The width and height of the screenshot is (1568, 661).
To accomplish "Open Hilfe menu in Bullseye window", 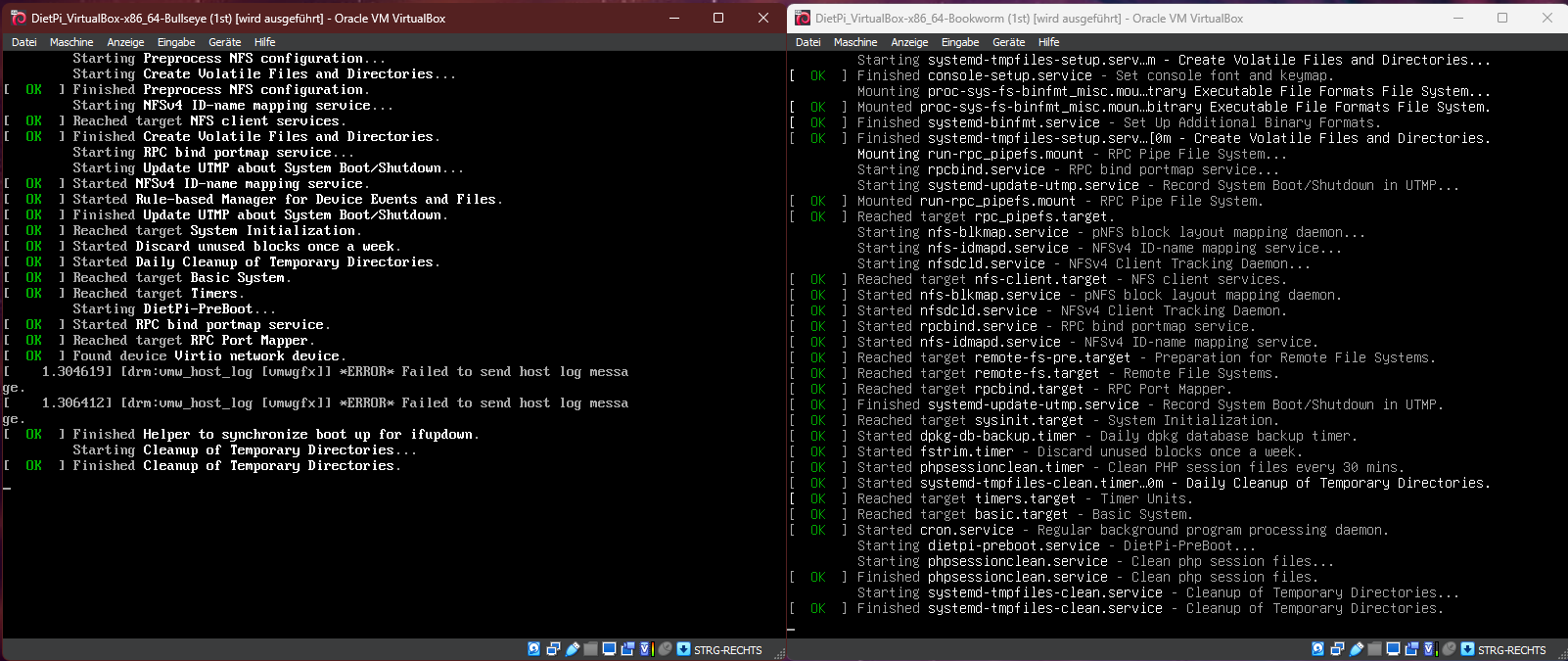I will [x=264, y=42].
